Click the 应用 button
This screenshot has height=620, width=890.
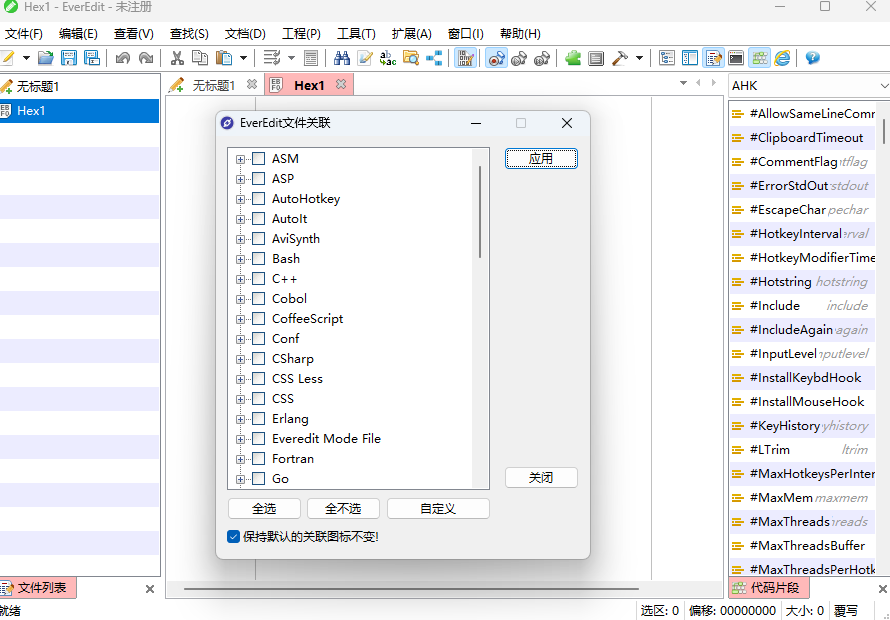(541, 159)
